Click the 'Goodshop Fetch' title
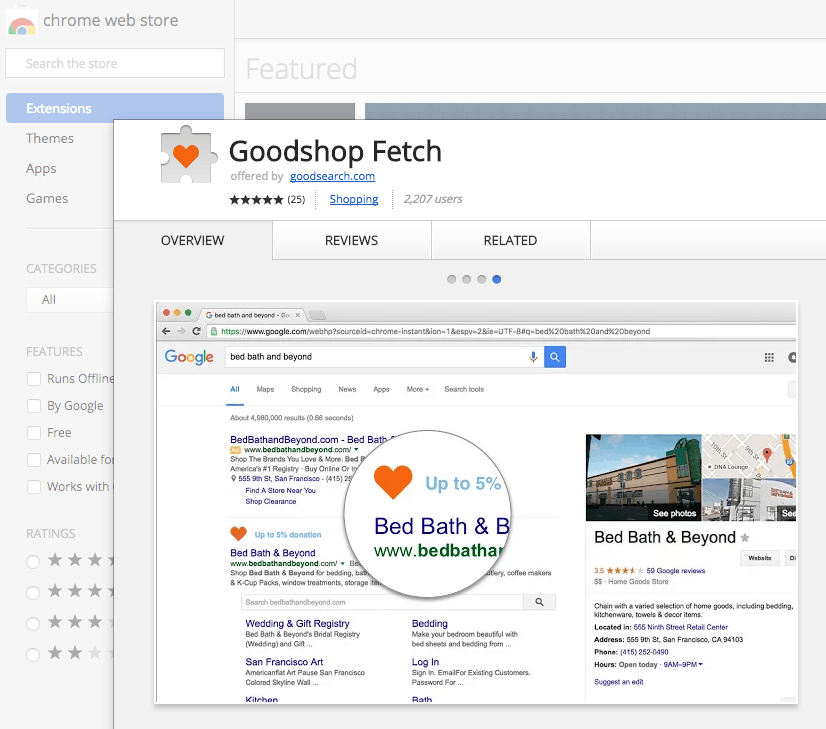826x729 pixels. [x=336, y=152]
